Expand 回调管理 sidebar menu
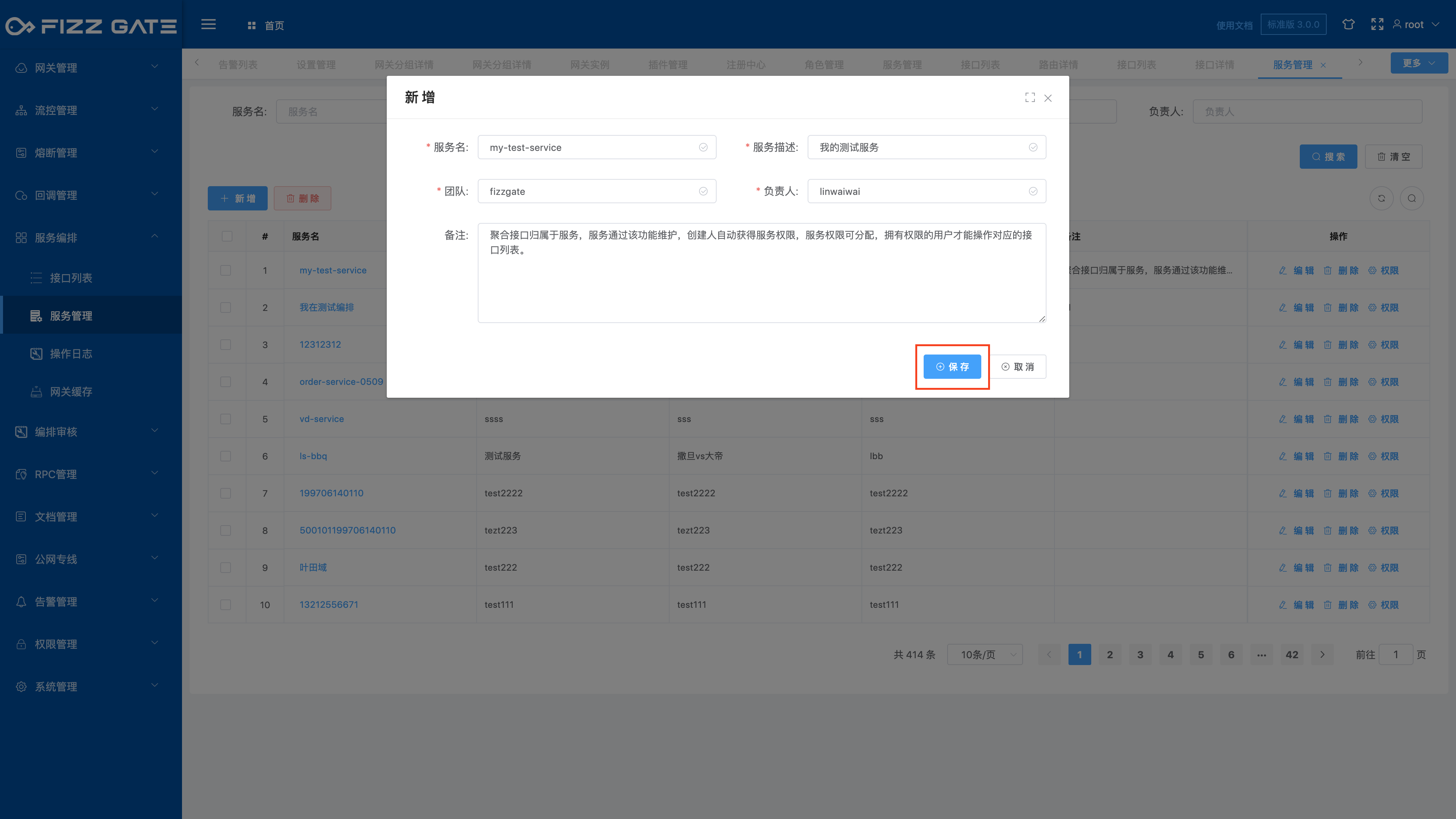Screen dimensions: 1456x819 coord(91,195)
